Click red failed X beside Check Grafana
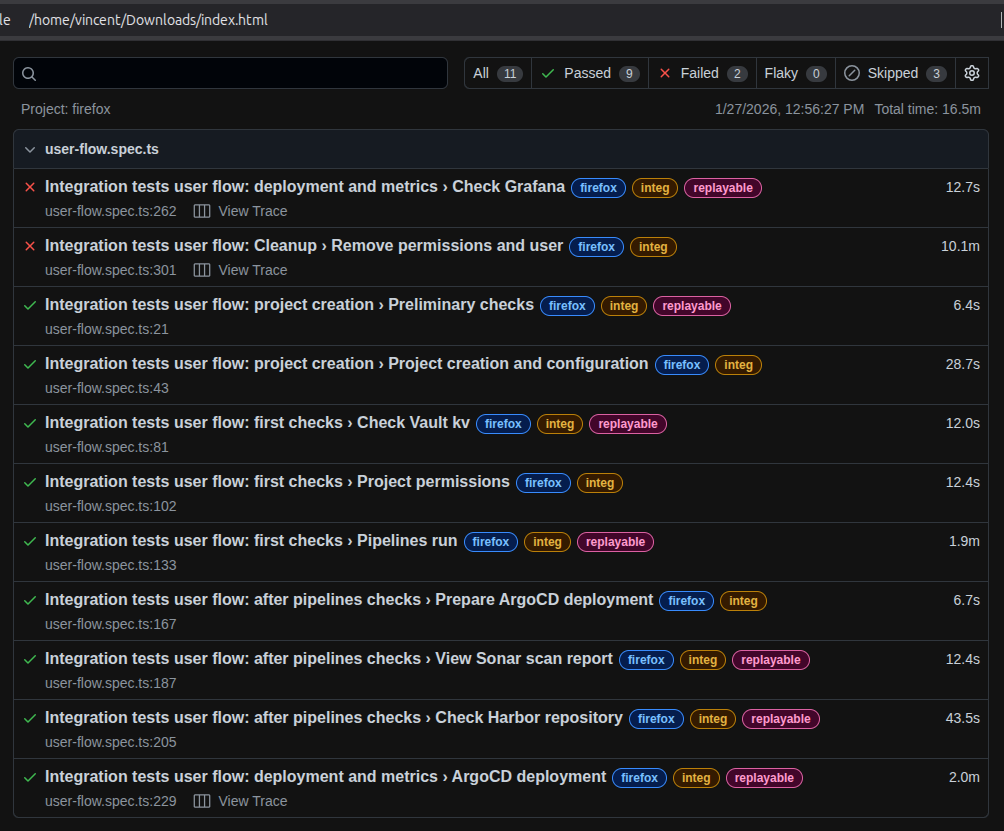 point(30,187)
